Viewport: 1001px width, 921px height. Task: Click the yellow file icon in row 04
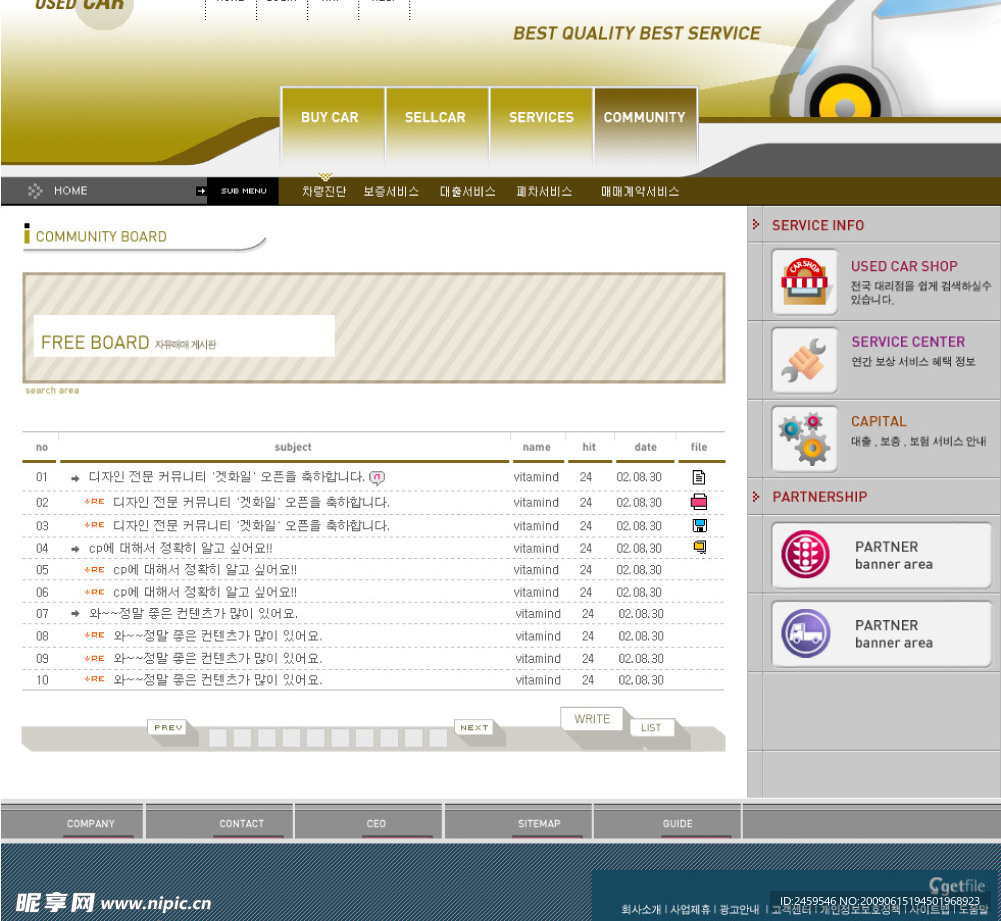click(x=699, y=547)
